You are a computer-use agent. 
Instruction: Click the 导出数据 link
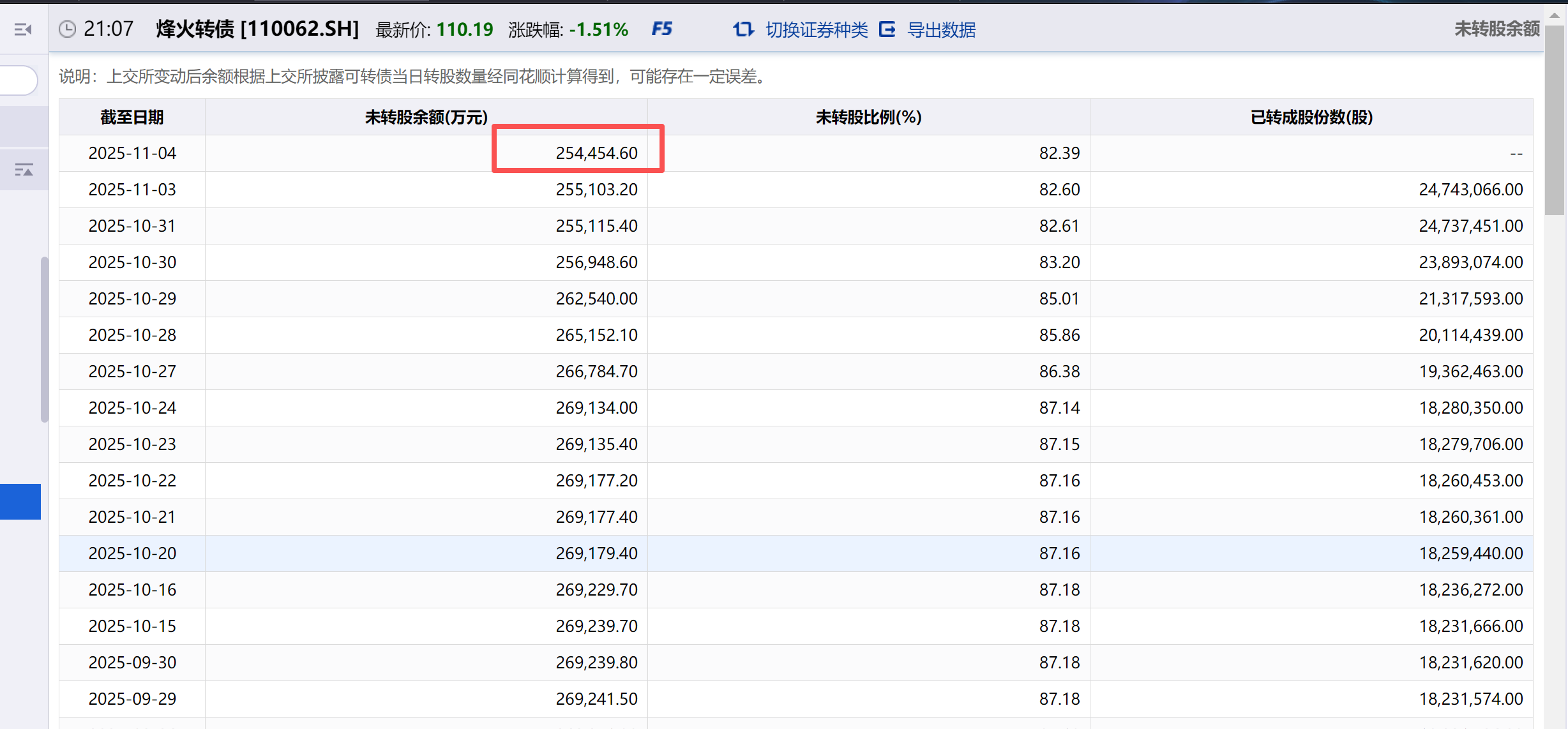click(x=941, y=30)
